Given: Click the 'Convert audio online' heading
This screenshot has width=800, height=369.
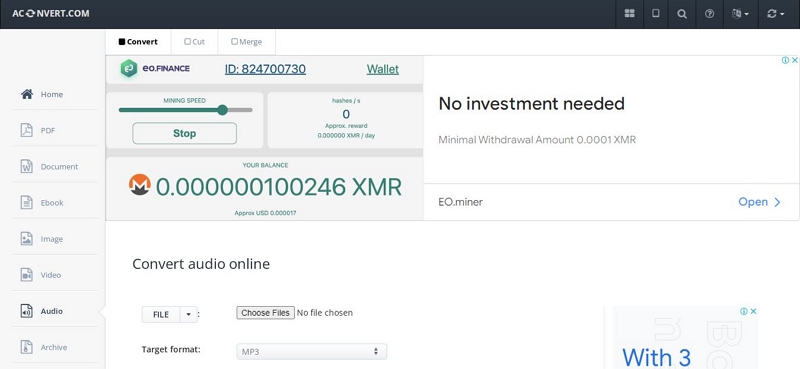Looking at the screenshot, I should pyautogui.click(x=201, y=264).
